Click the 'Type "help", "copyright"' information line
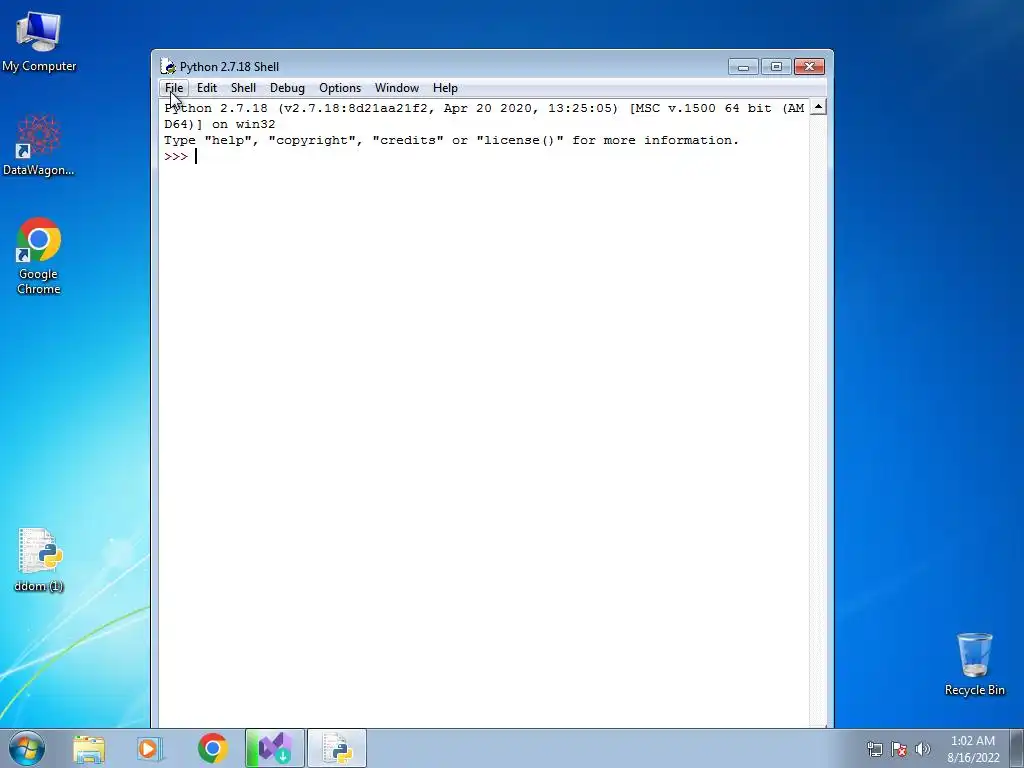This screenshot has height=768, width=1024. coord(451,140)
